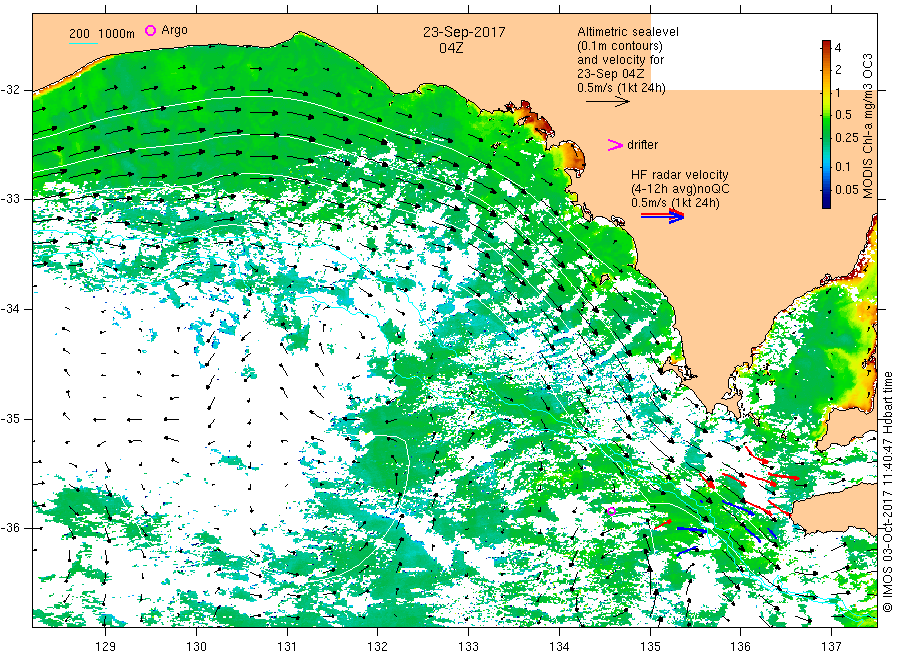Click the 133 longitude axis label

[468, 647]
